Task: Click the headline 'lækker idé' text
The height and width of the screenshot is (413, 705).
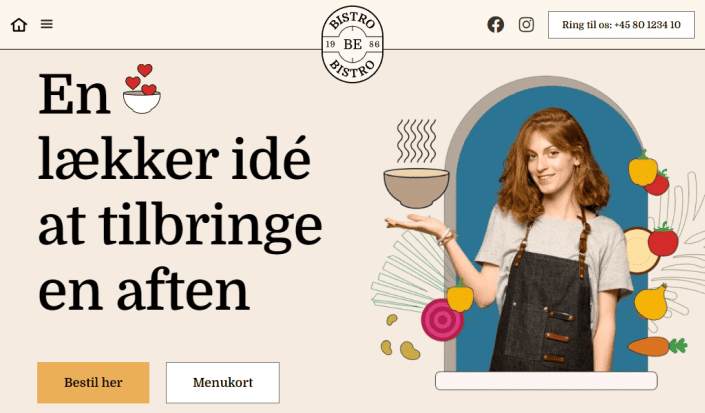Action: [174, 159]
